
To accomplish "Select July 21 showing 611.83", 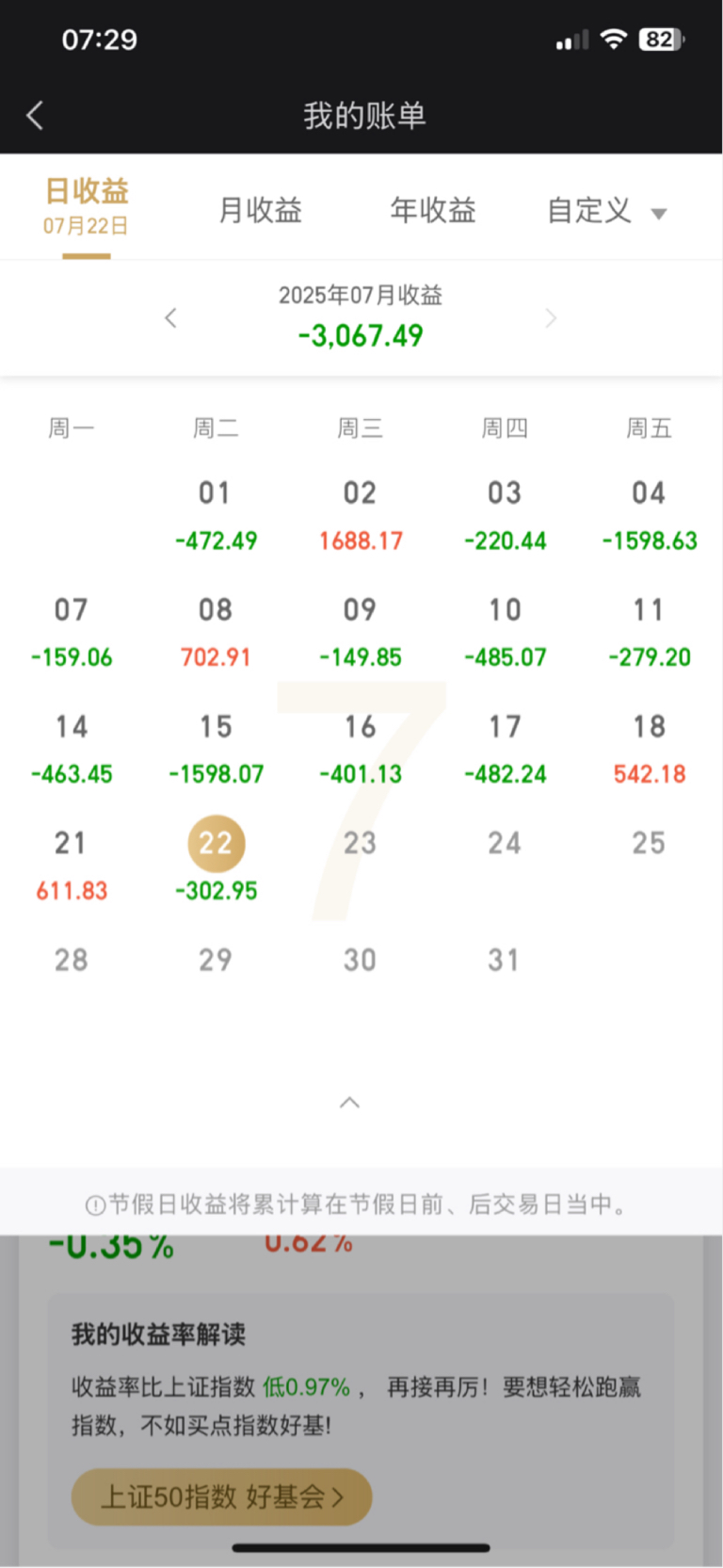I will [x=71, y=865].
